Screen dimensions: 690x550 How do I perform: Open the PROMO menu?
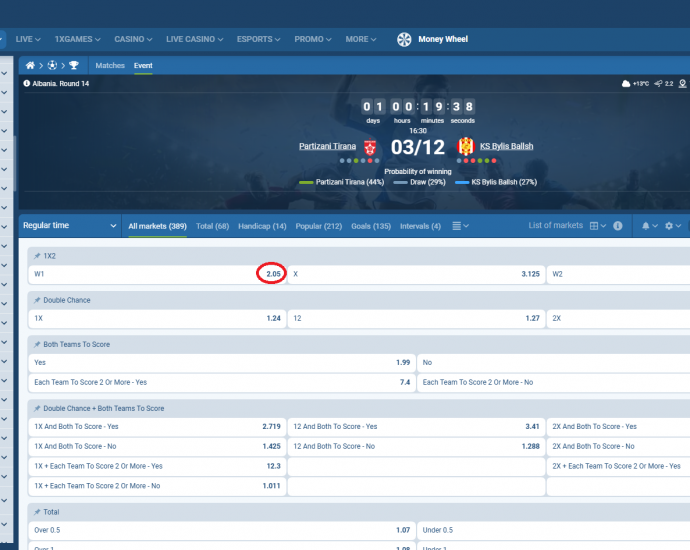tap(312, 39)
